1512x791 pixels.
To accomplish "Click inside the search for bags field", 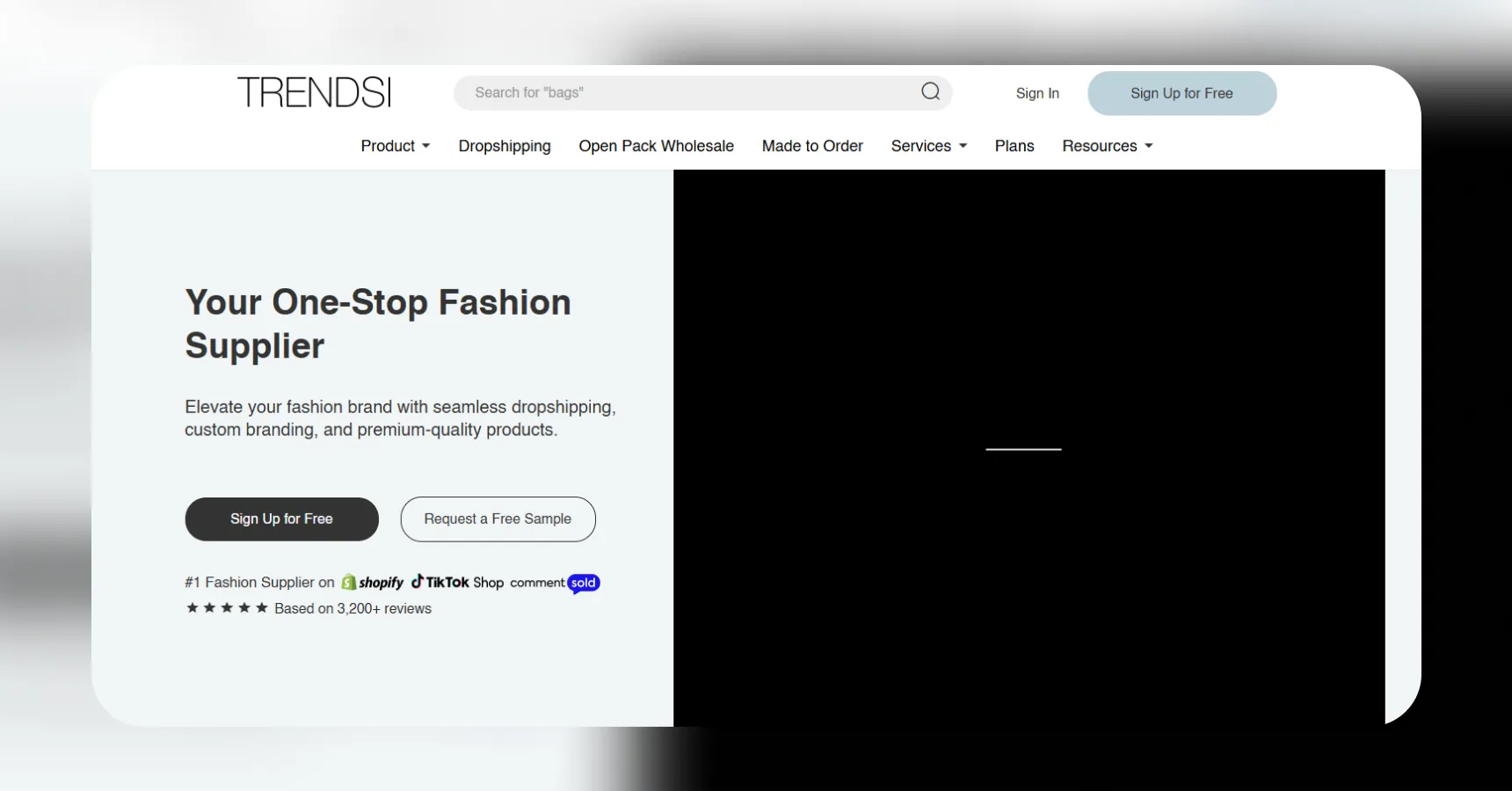I will coord(686,92).
